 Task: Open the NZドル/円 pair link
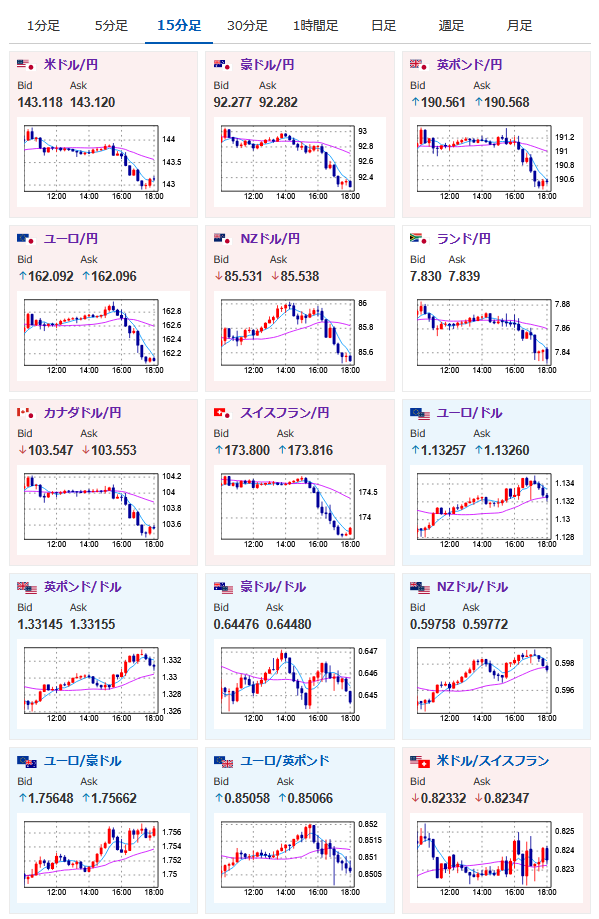270,239
